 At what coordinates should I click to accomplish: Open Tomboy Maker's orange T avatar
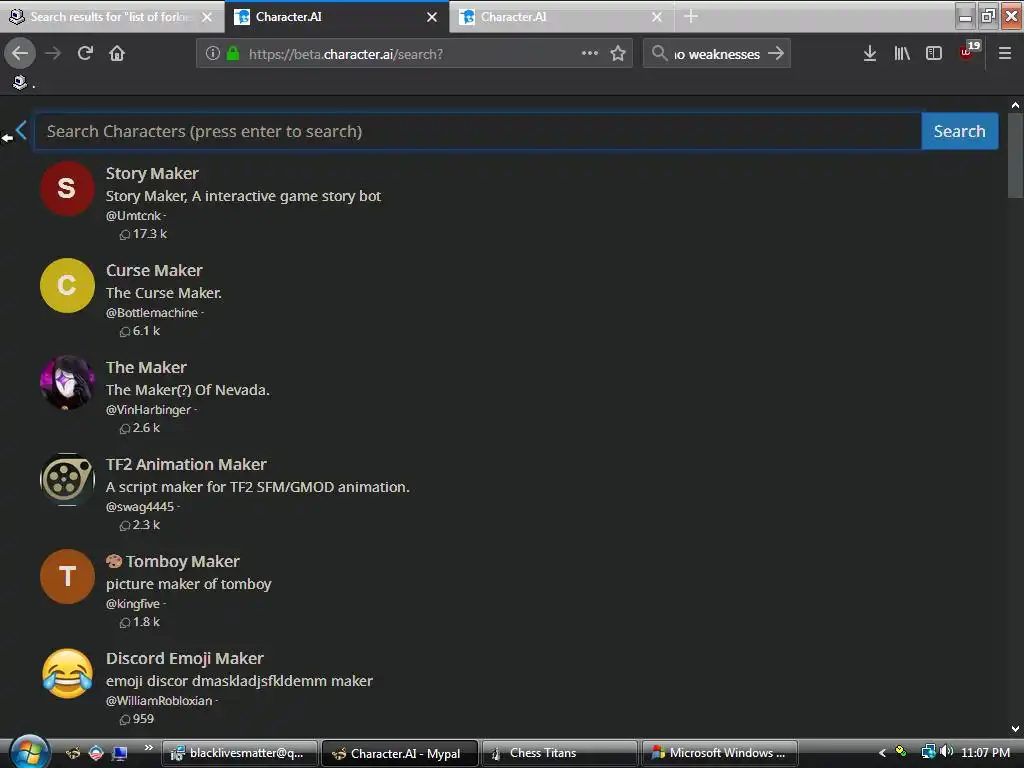click(67, 577)
